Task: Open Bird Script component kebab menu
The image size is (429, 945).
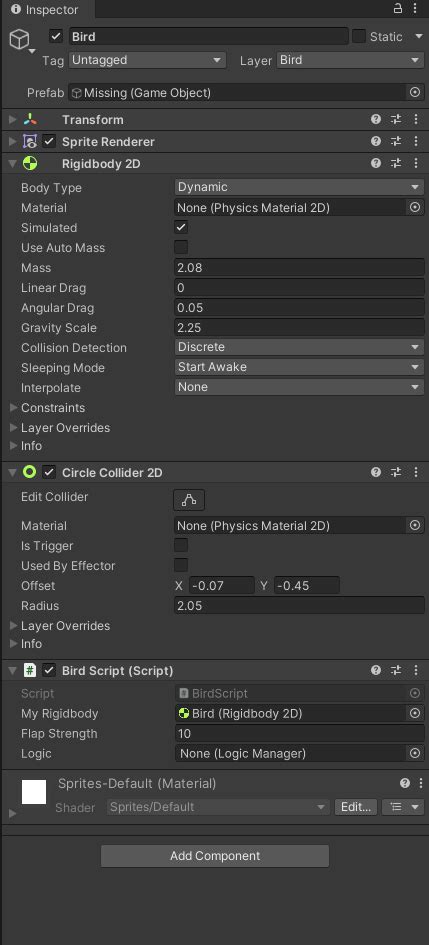Action: [x=415, y=670]
